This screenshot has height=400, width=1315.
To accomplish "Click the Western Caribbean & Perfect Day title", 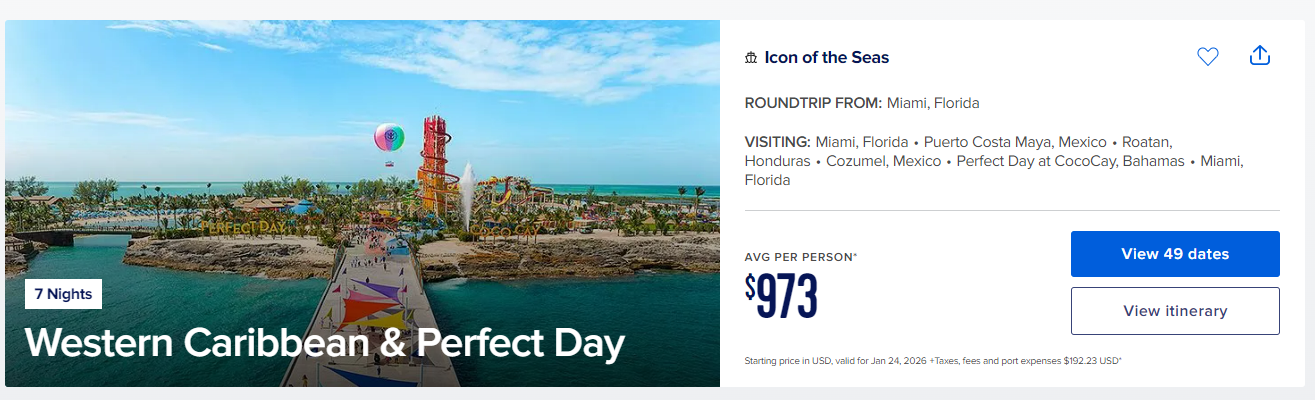I will (x=325, y=343).
